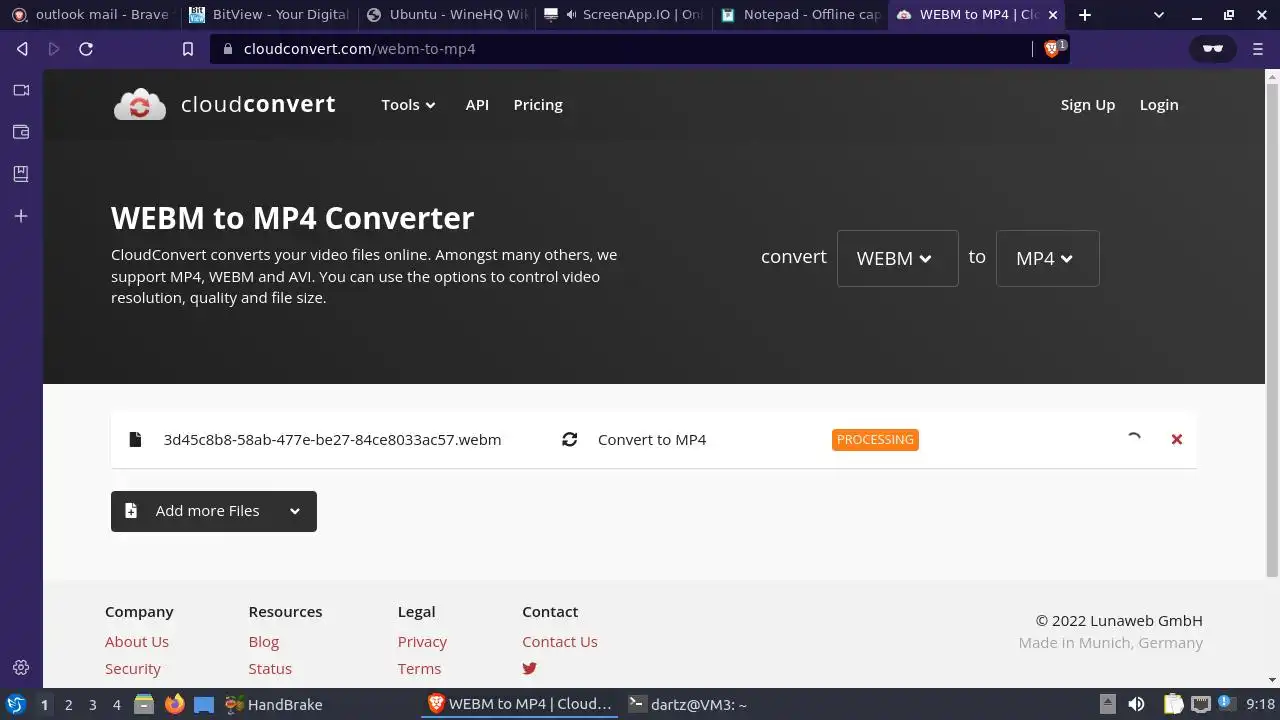Open the removable media tray icon
Screen dimensions: 1280x720
click(1107, 704)
